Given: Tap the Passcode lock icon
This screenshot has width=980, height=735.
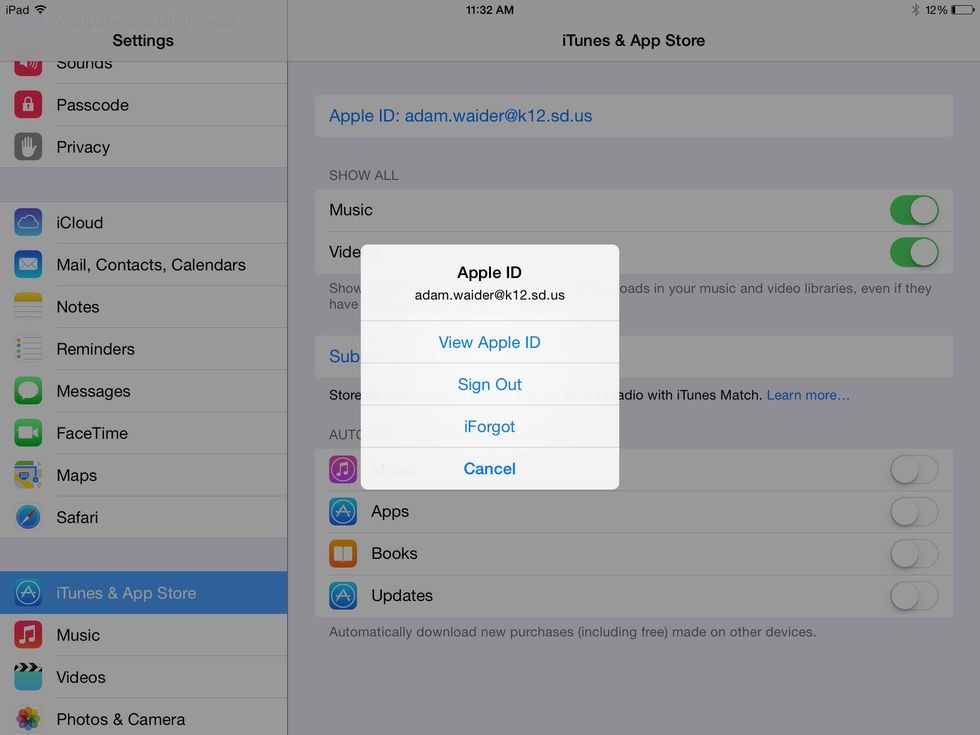Looking at the screenshot, I should [x=28, y=104].
